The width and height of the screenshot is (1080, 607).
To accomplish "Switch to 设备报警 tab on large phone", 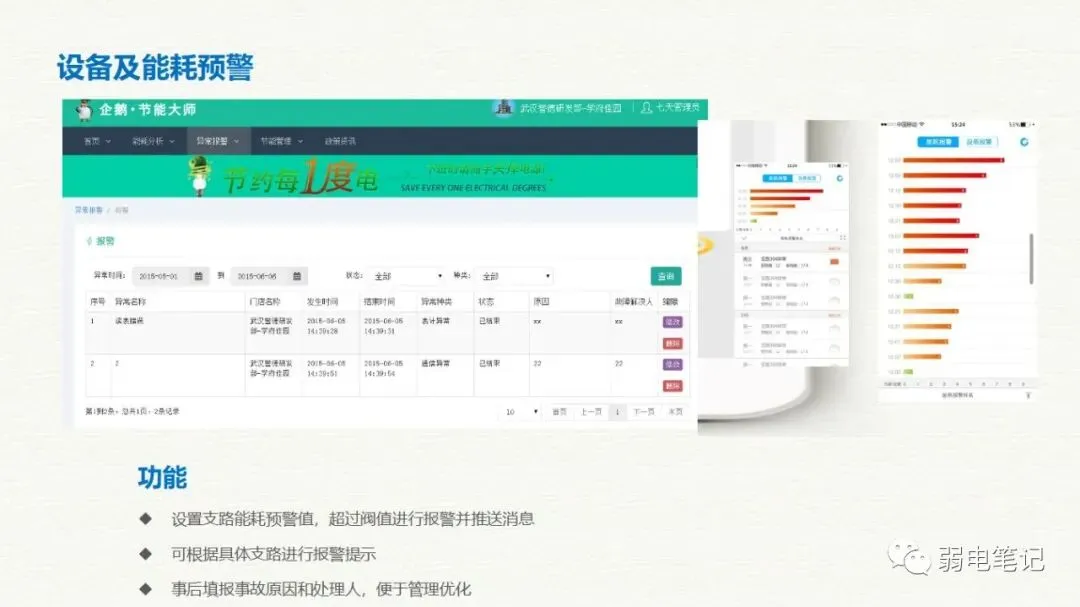I will (978, 142).
